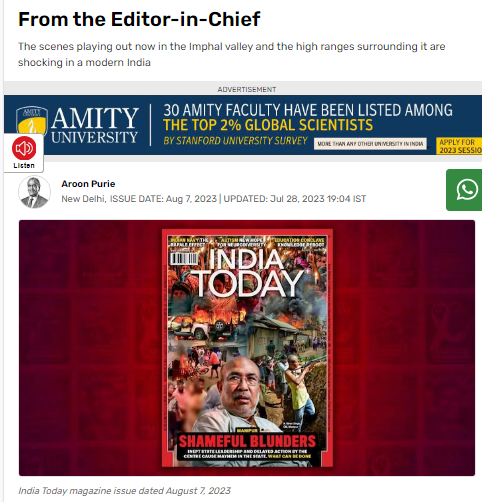Viewport: 482px width, 502px height.
Task: Click the AMITY UNIVERSITY wordmark in the banner
Action: coord(95,125)
